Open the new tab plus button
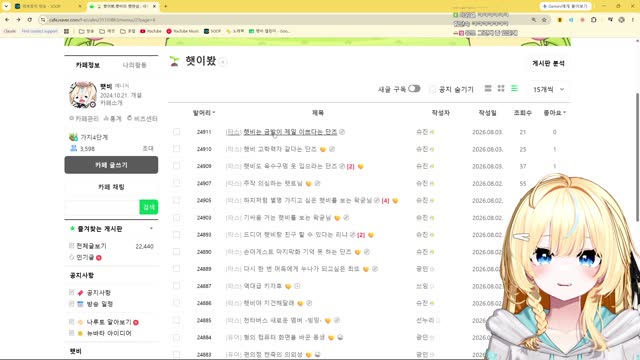Image resolution: width=640 pixels, height=360 pixels. point(166,7)
